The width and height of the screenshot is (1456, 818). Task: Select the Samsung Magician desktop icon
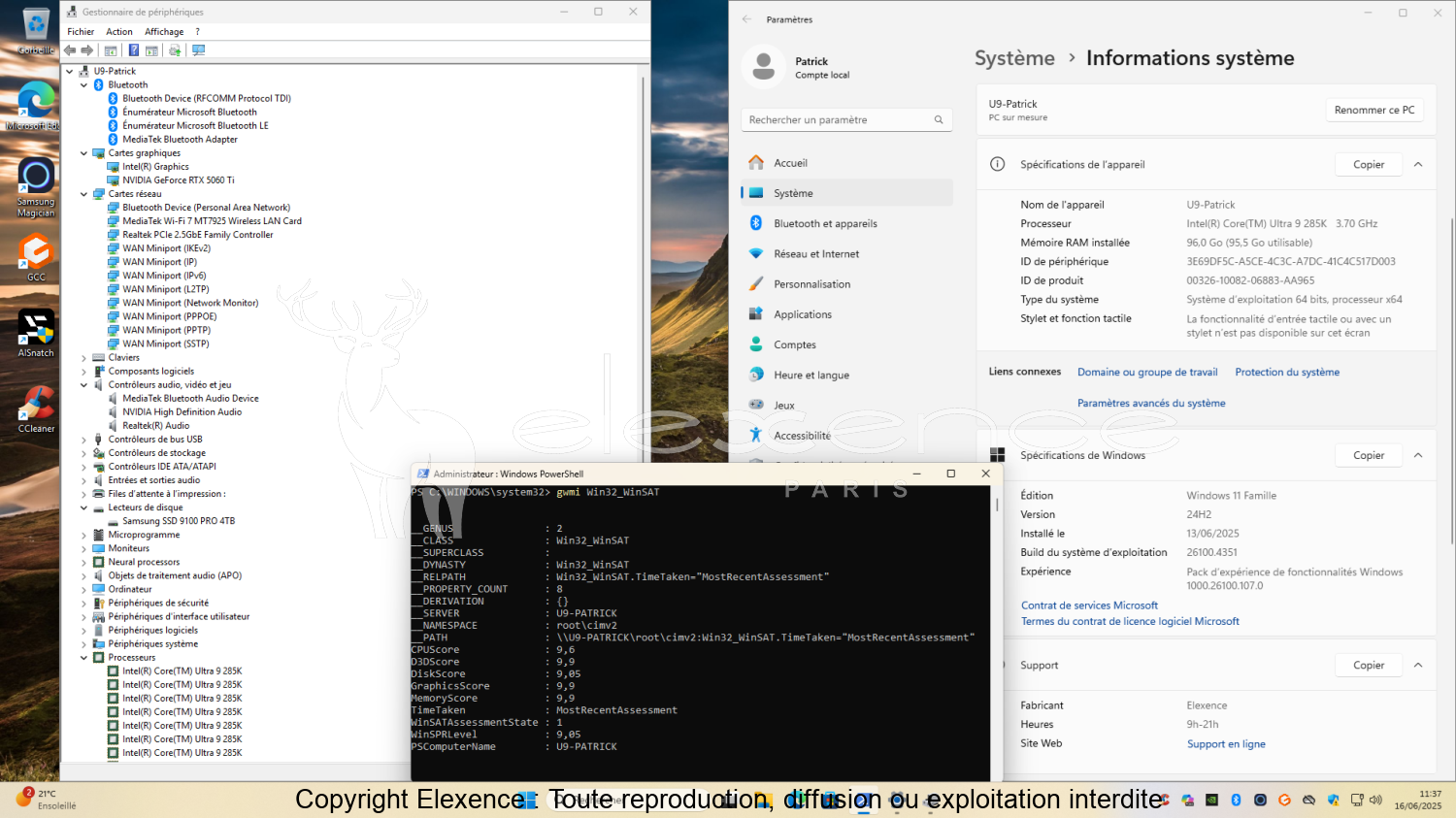[36, 188]
